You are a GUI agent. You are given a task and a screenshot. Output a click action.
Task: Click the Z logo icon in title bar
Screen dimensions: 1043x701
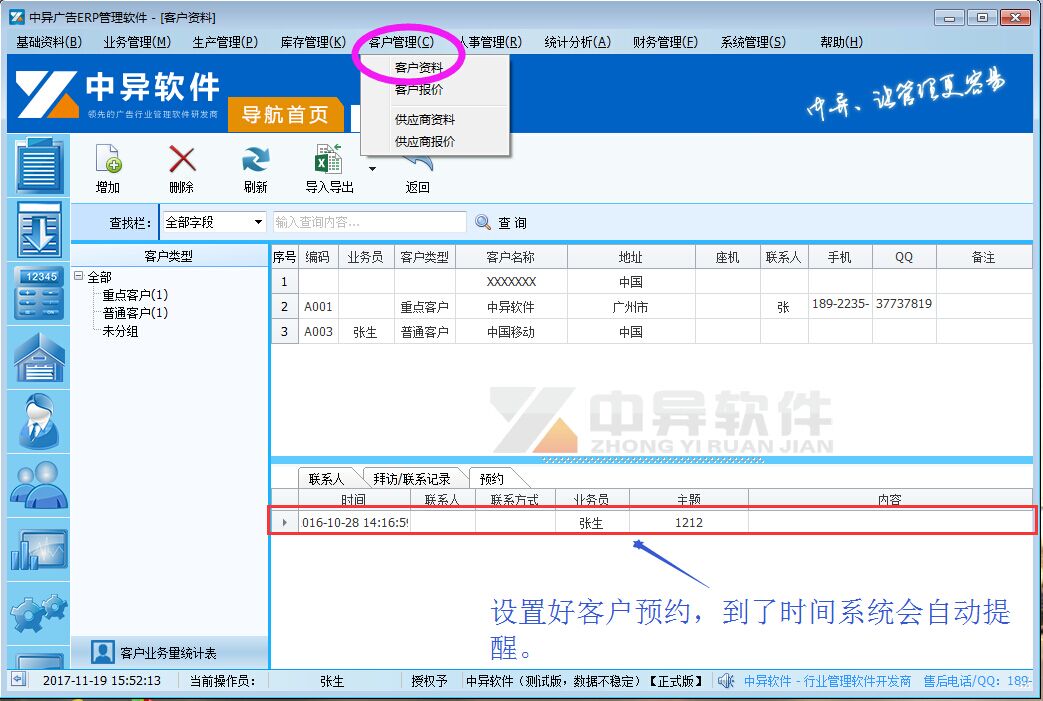pos(16,17)
